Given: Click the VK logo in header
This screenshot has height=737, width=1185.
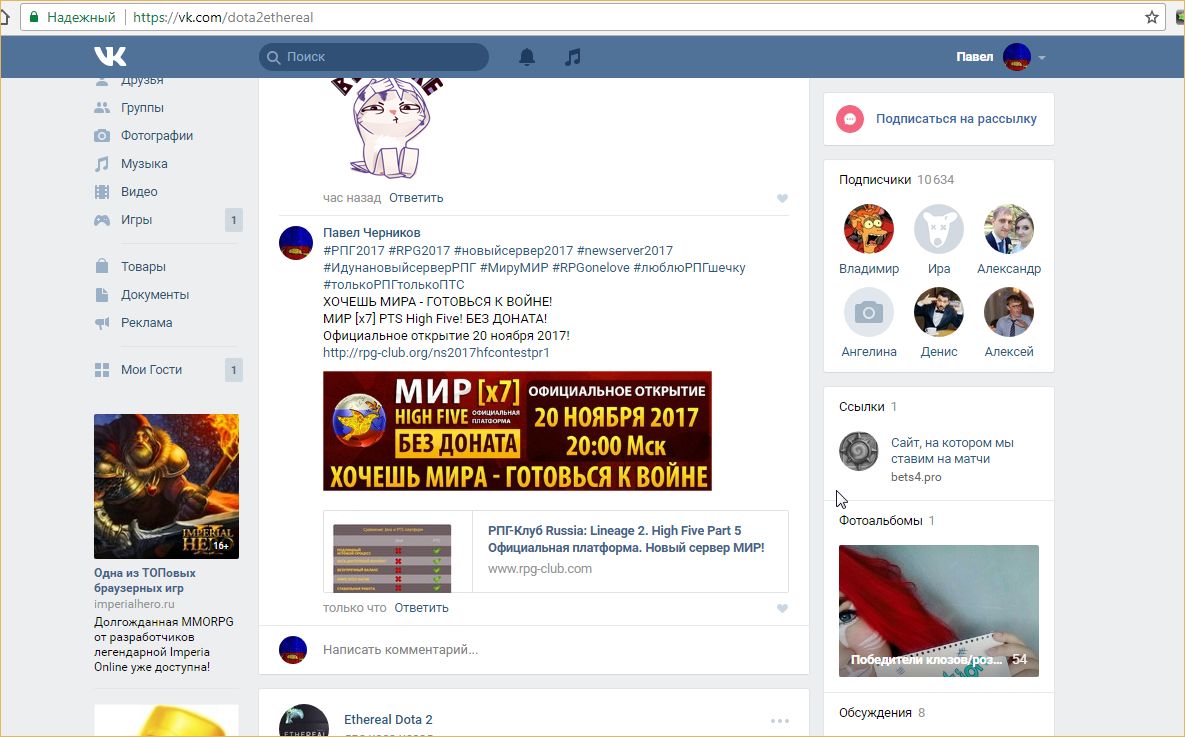Looking at the screenshot, I should [x=110, y=56].
